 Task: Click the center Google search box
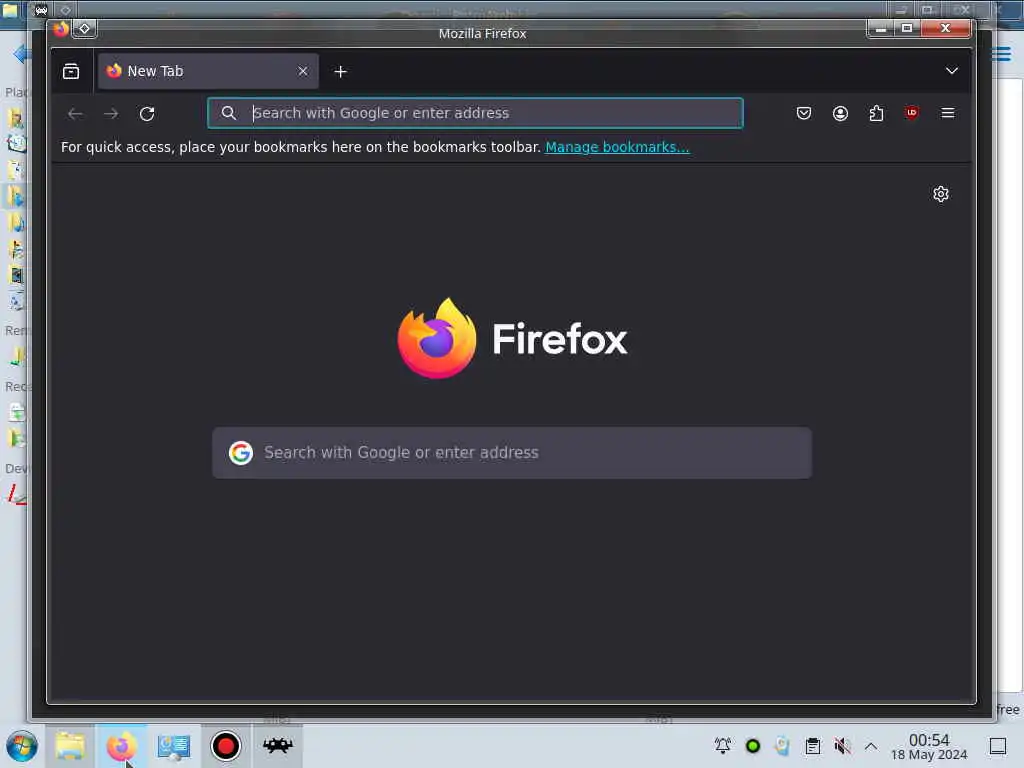[x=512, y=453]
